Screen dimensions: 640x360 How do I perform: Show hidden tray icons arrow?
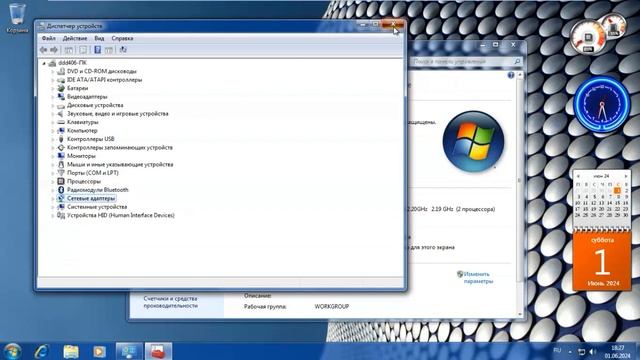click(x=570, y=352)
